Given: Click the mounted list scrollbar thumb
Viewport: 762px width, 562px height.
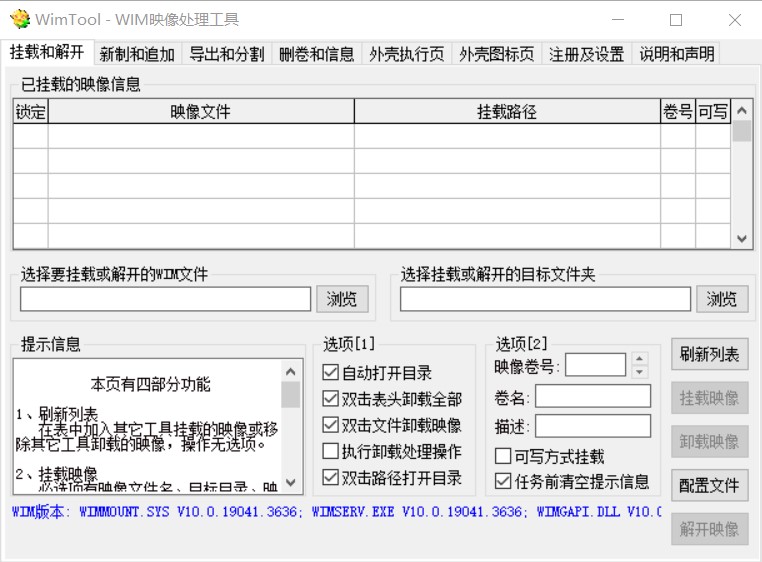Looking at the screenshot, I should pos(742,132).
